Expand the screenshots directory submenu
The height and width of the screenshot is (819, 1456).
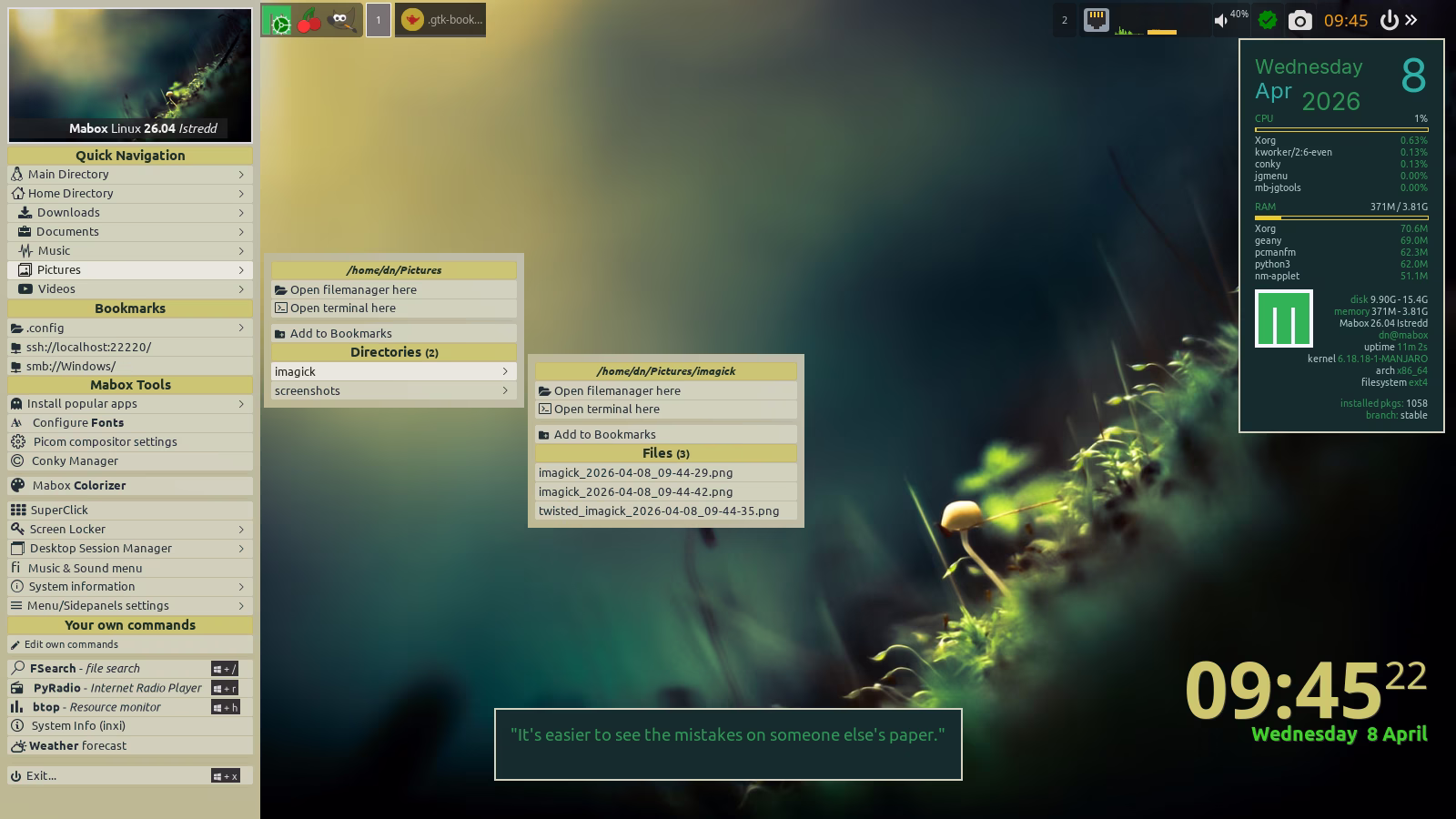coord(393,390)
